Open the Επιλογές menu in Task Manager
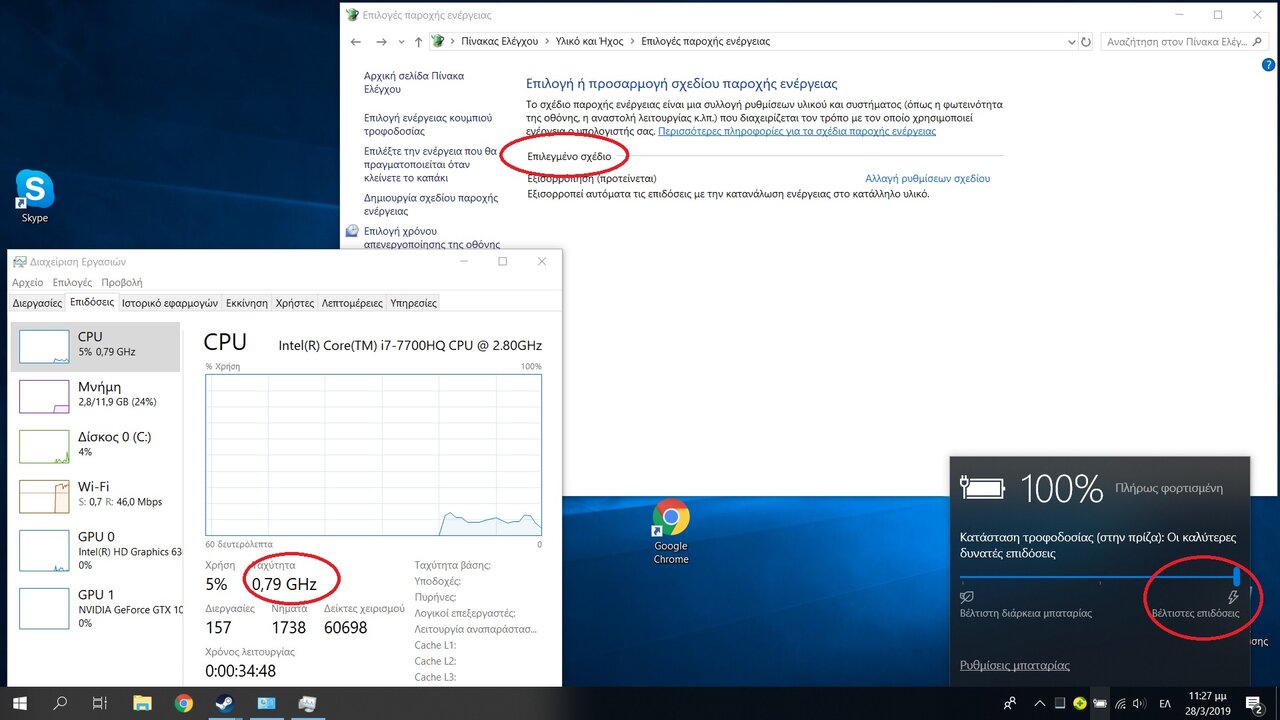The image size is (1280, 720). (72, 283)
